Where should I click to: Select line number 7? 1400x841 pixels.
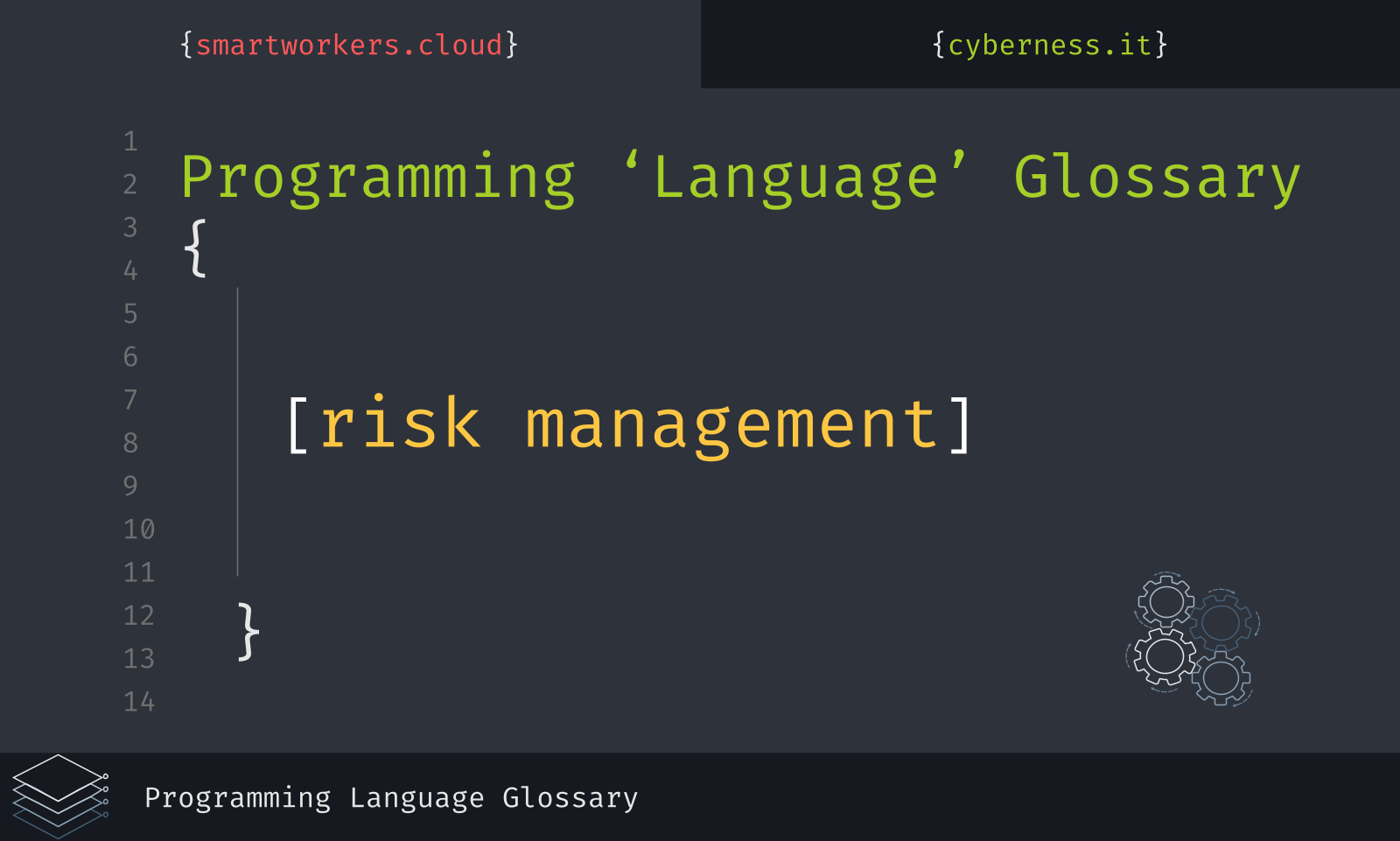tap(130, 399)
